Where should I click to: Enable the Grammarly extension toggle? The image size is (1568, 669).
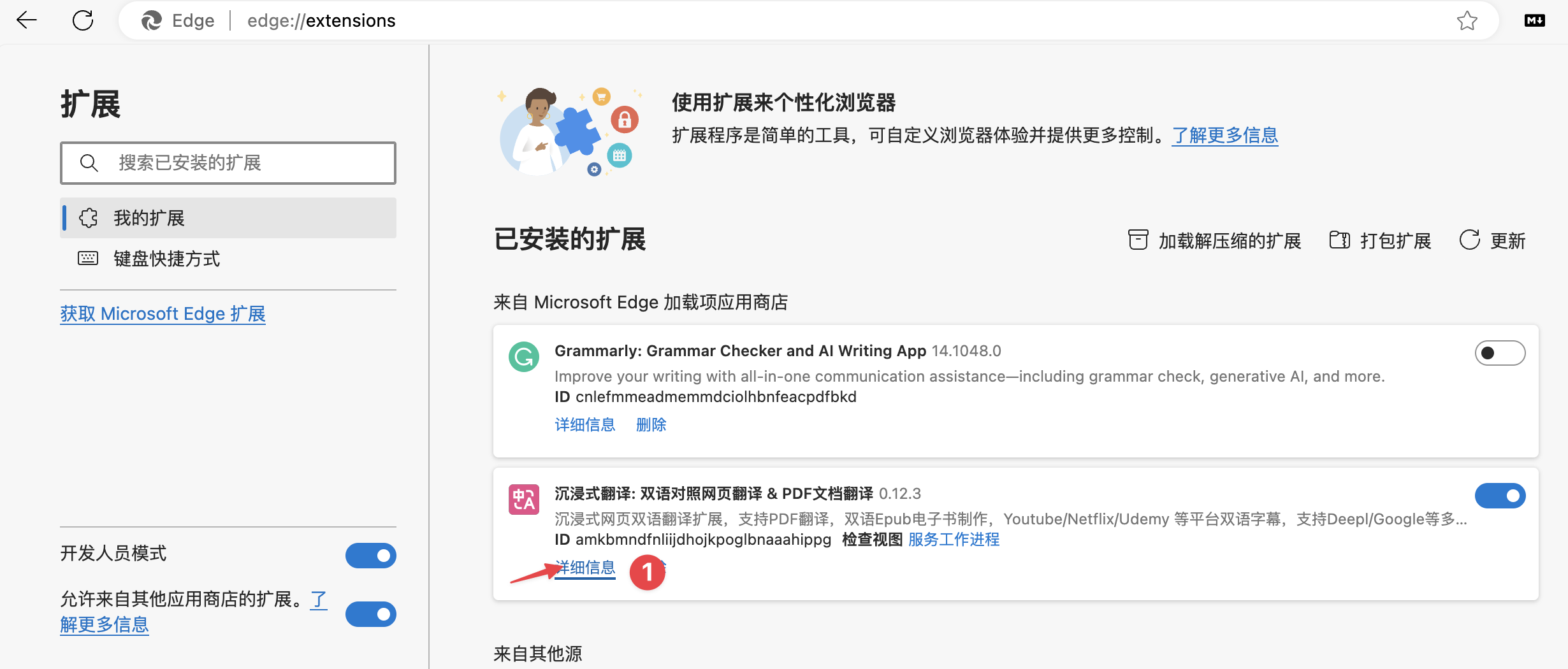pos(1499,353)
